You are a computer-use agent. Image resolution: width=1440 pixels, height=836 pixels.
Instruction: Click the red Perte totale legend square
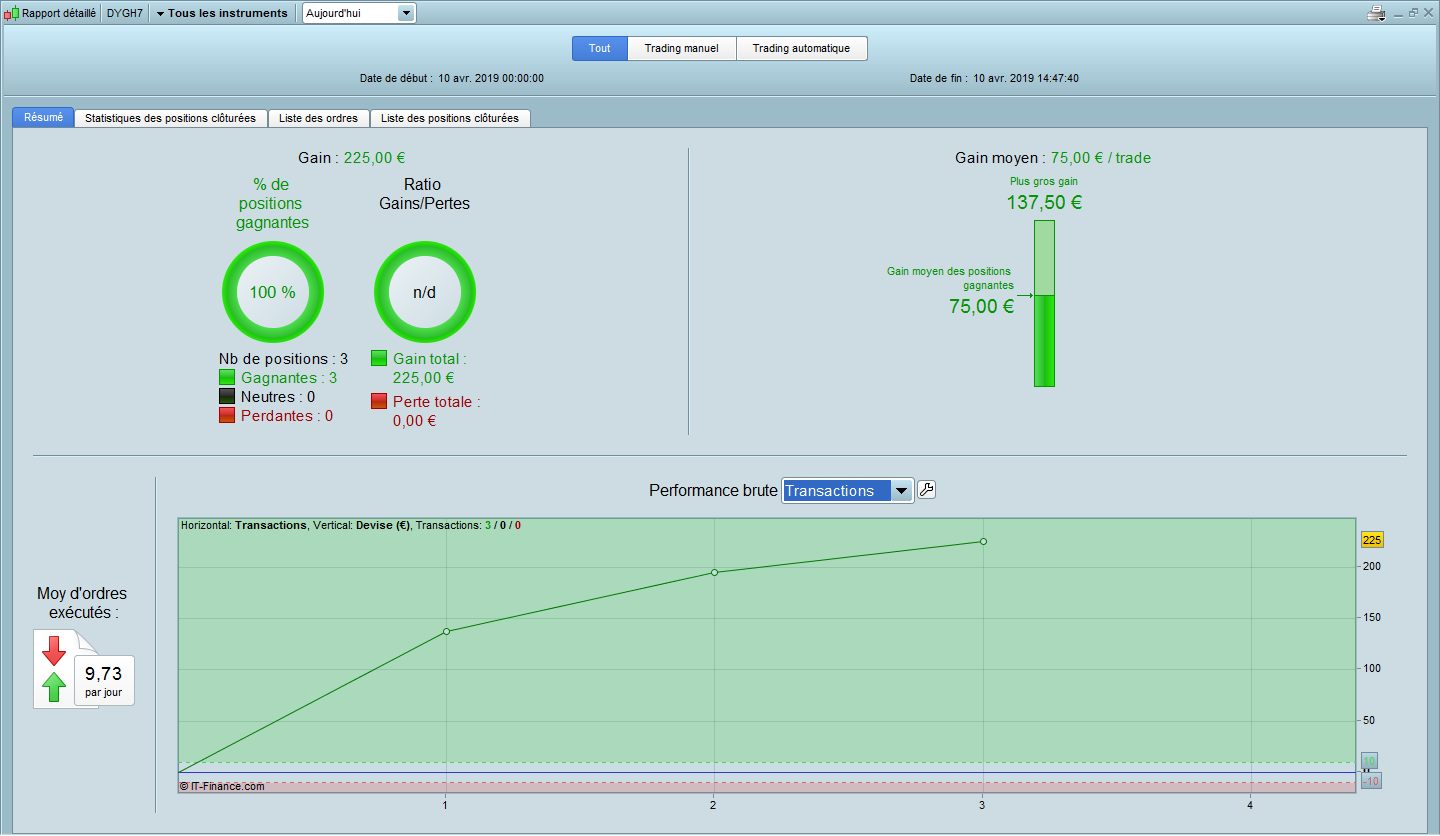pyautogui.click(x=379, y=401)
